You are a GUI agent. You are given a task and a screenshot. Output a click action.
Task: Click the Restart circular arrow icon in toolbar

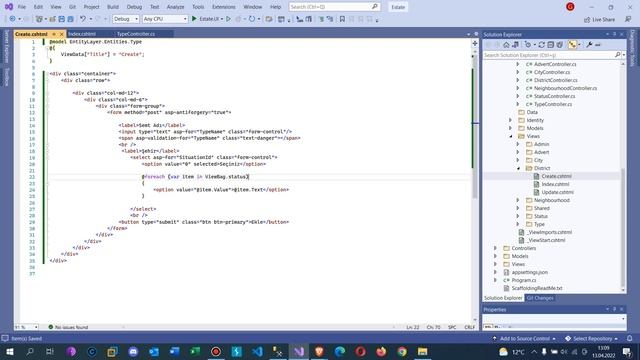click(x=252, y=19)
